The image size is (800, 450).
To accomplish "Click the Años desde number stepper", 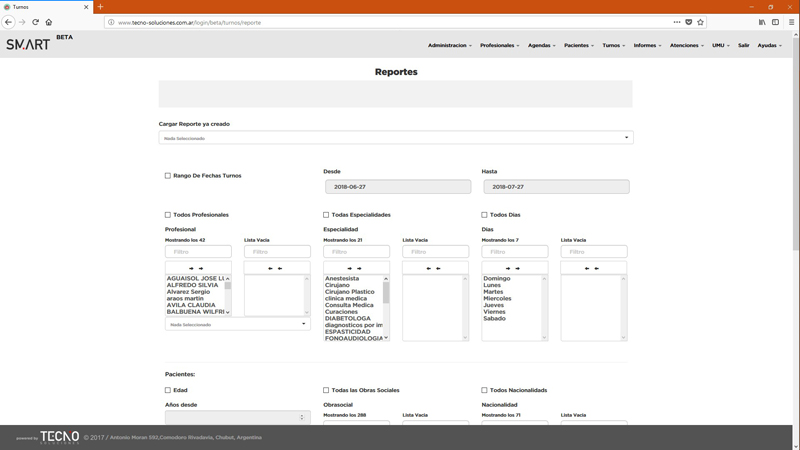I will pyautogui.click(x=302, y=417).
